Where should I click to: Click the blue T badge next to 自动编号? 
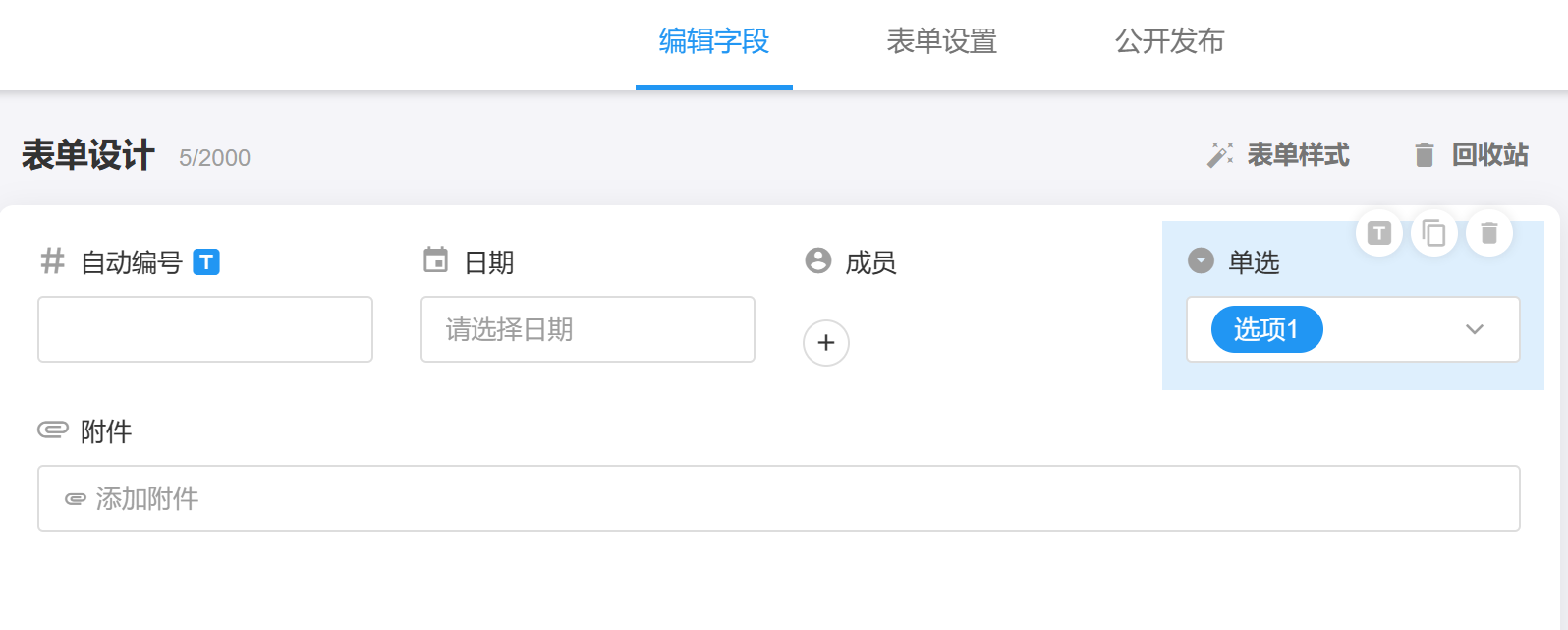(x=206, y=262)
